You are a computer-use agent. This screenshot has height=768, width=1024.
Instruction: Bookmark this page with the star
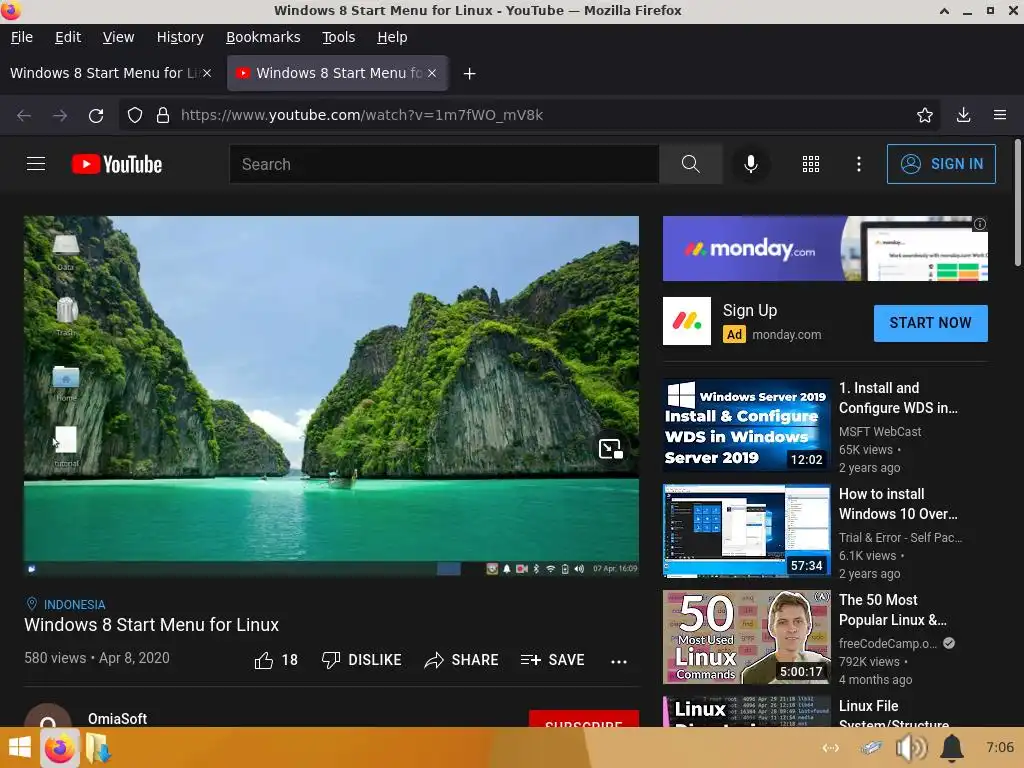924,116
